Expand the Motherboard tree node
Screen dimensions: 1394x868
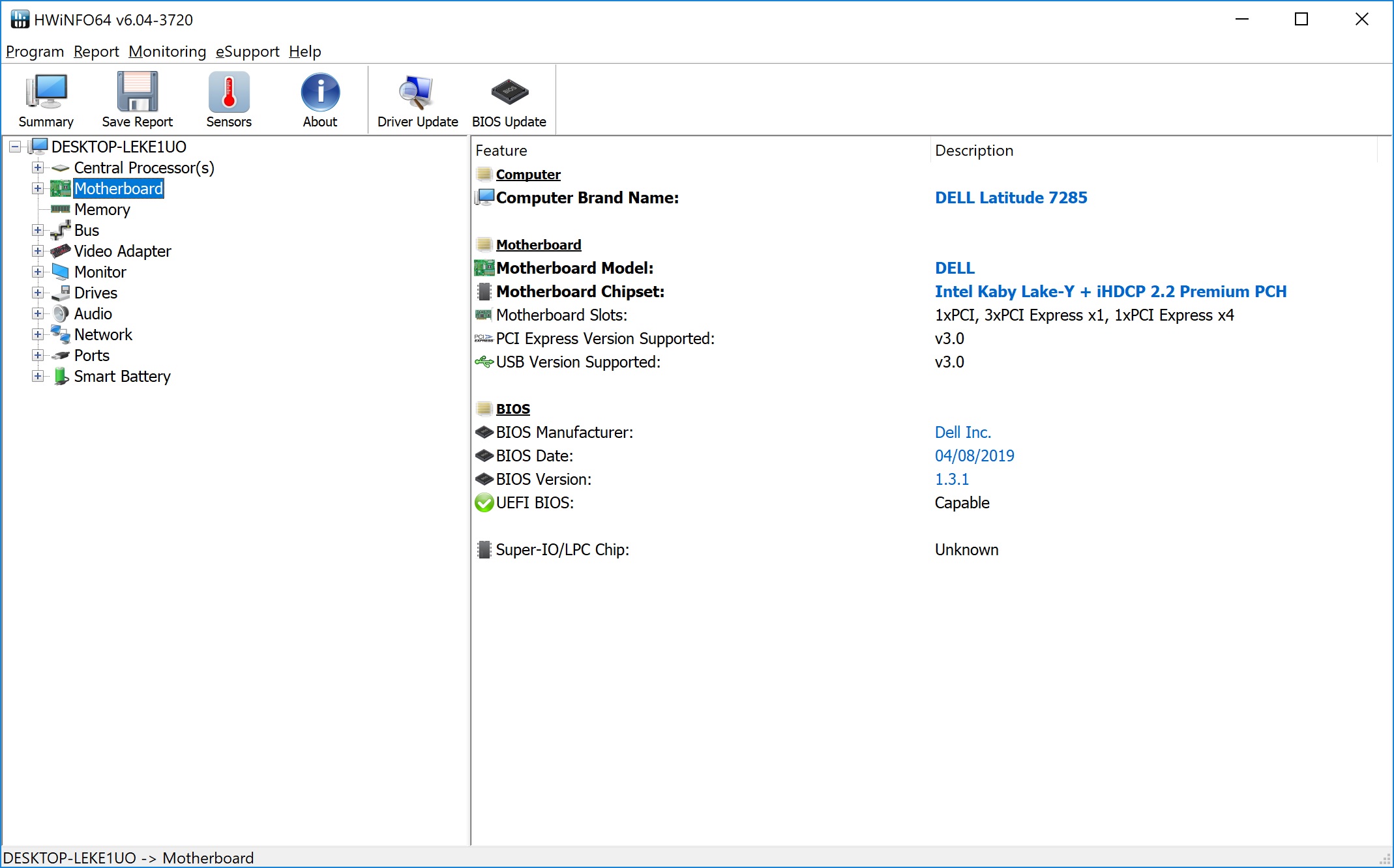[x=38, y=188]
